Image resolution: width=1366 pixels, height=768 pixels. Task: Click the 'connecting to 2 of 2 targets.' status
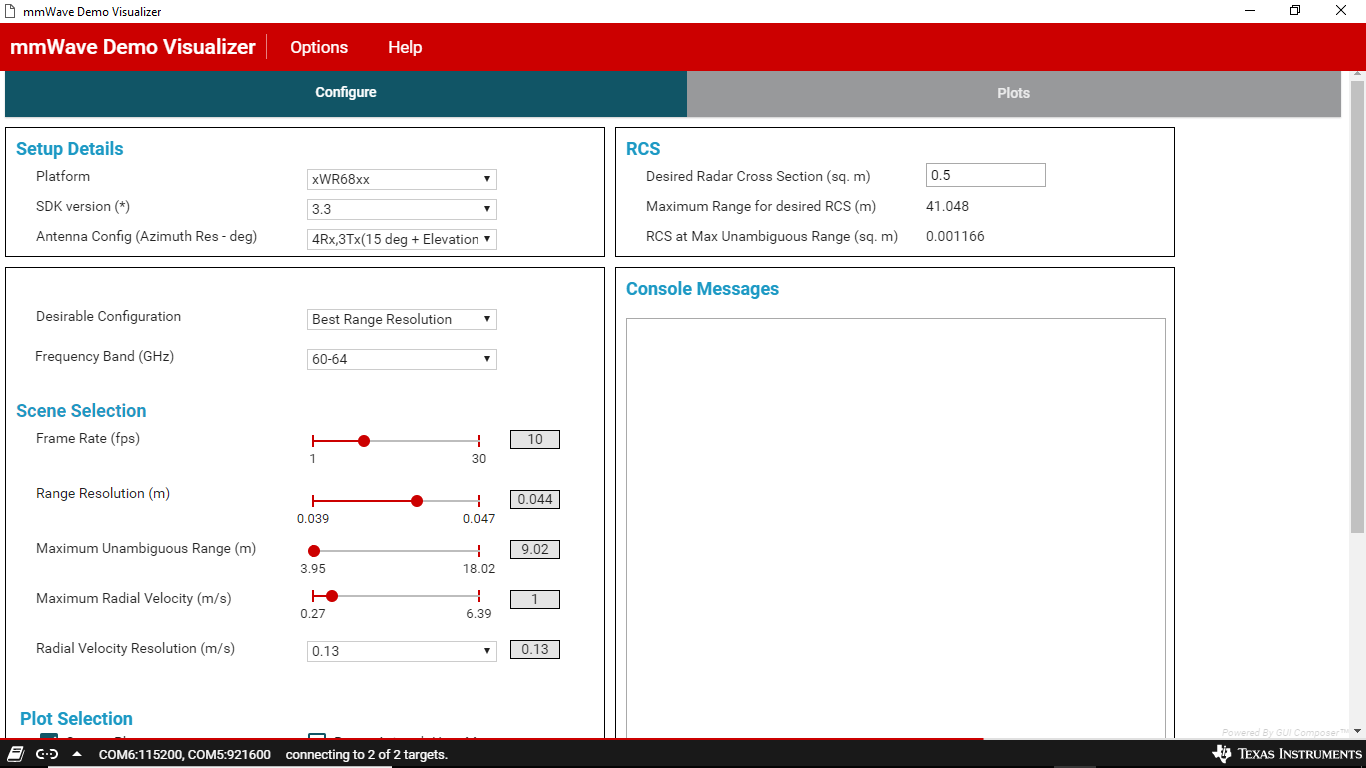click(367, 754)
